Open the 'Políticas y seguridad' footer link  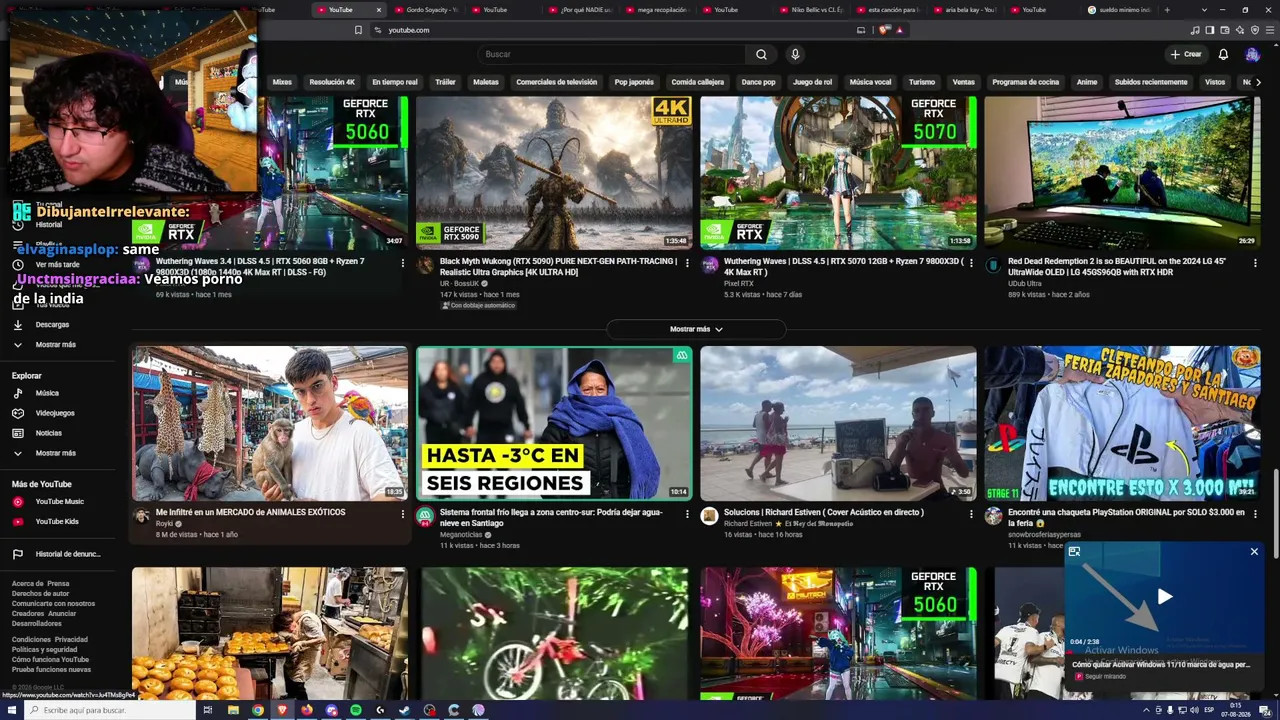coord(44,650)
